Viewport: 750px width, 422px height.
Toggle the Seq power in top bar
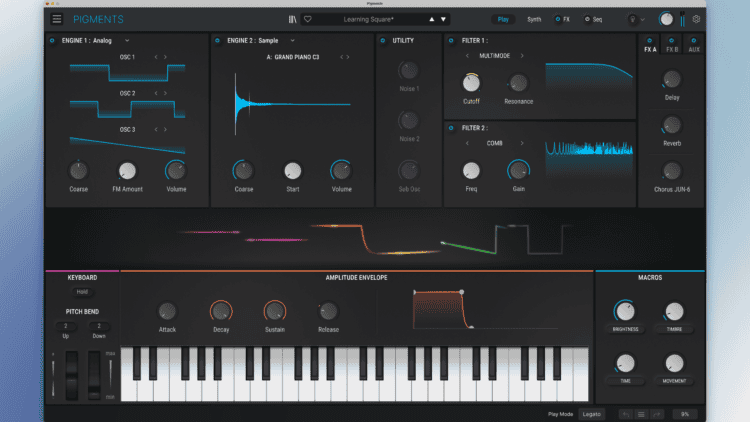click(x=587, y=19)
